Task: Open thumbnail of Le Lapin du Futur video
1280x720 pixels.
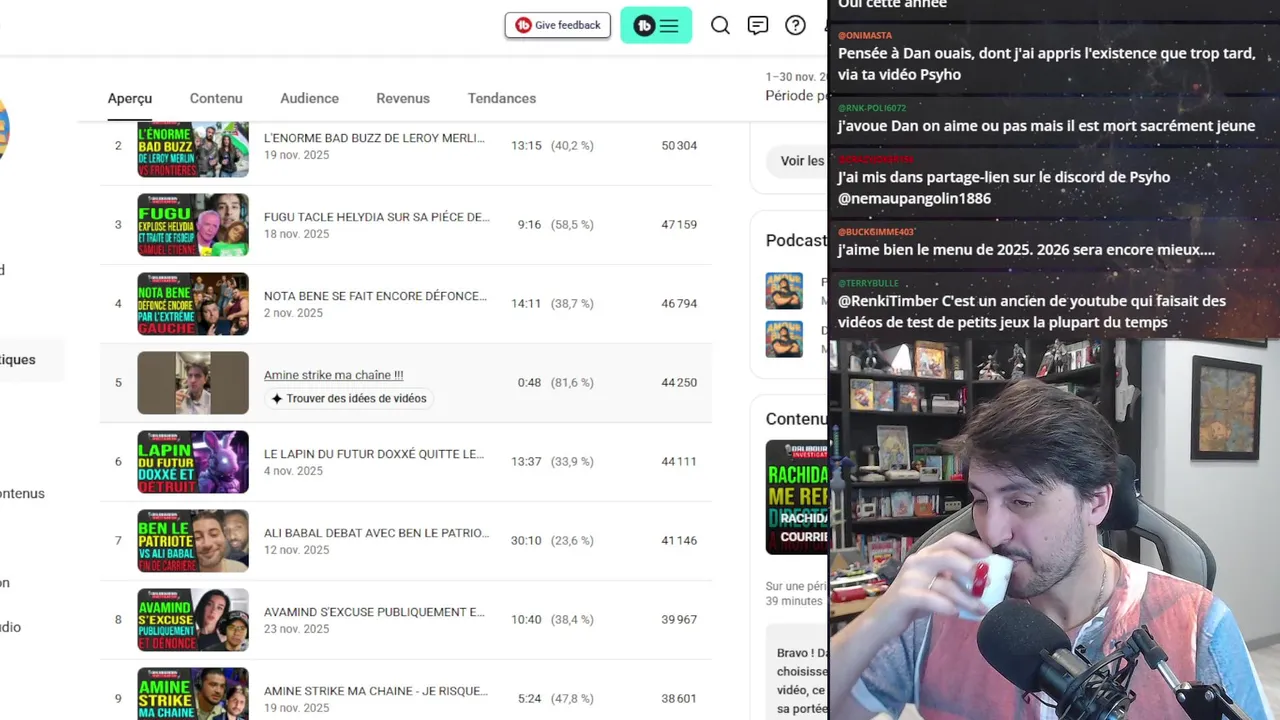Action: click(x=193, y=462)
